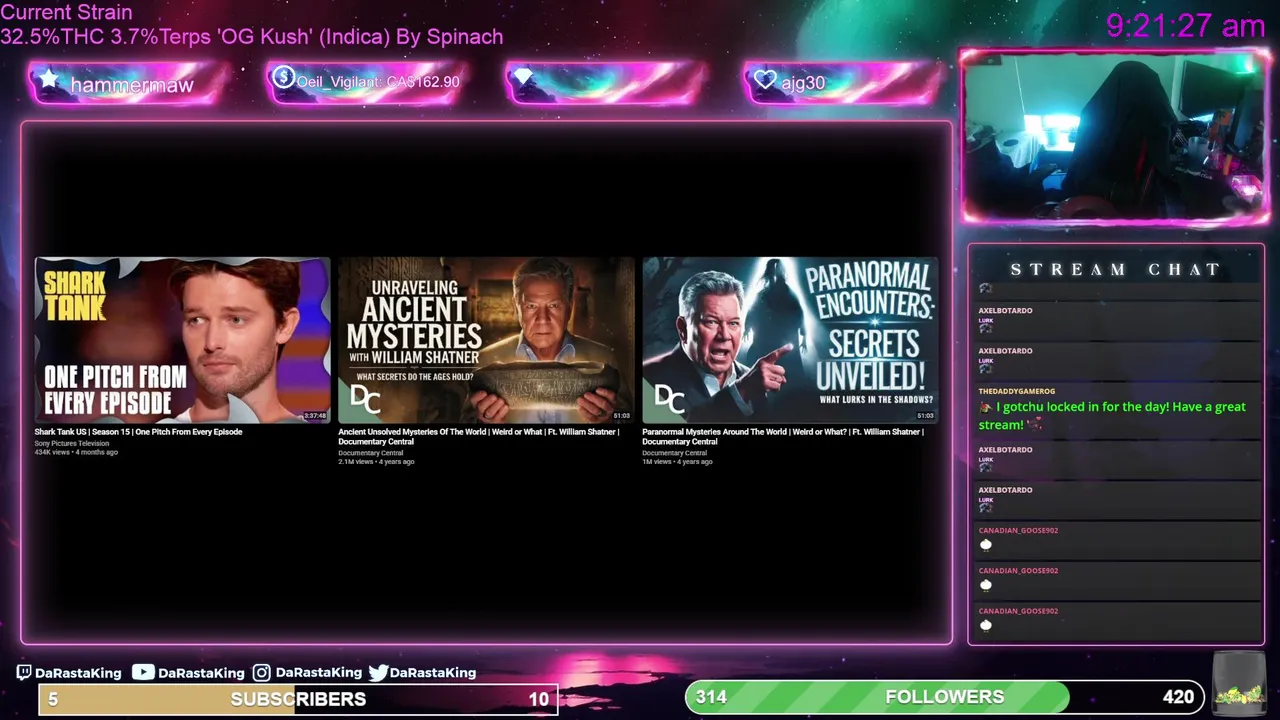Click the Shark Tank logo on first thumbnail

click(75, 295)
